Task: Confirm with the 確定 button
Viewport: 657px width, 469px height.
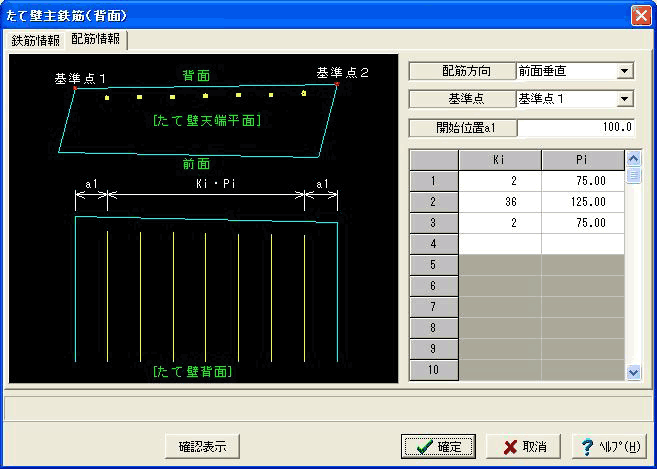Action: (438, 446)
